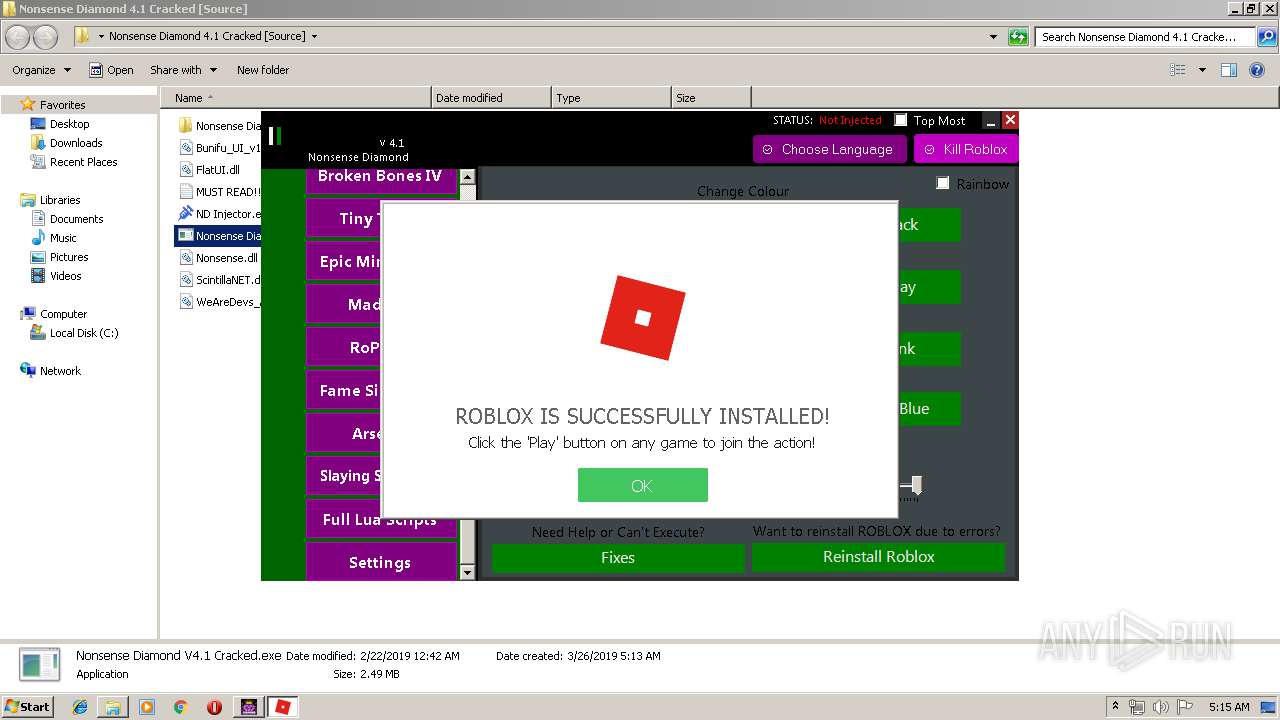1280x720 pixels.
Task: Show hidden tray icons arrow
Action: click(1116, 707)
